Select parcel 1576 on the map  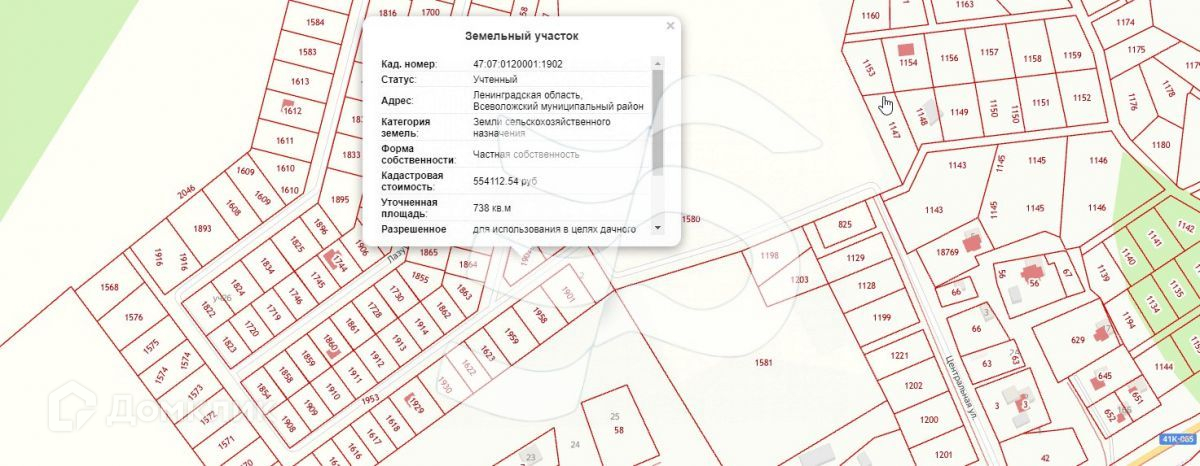point(134,317)
